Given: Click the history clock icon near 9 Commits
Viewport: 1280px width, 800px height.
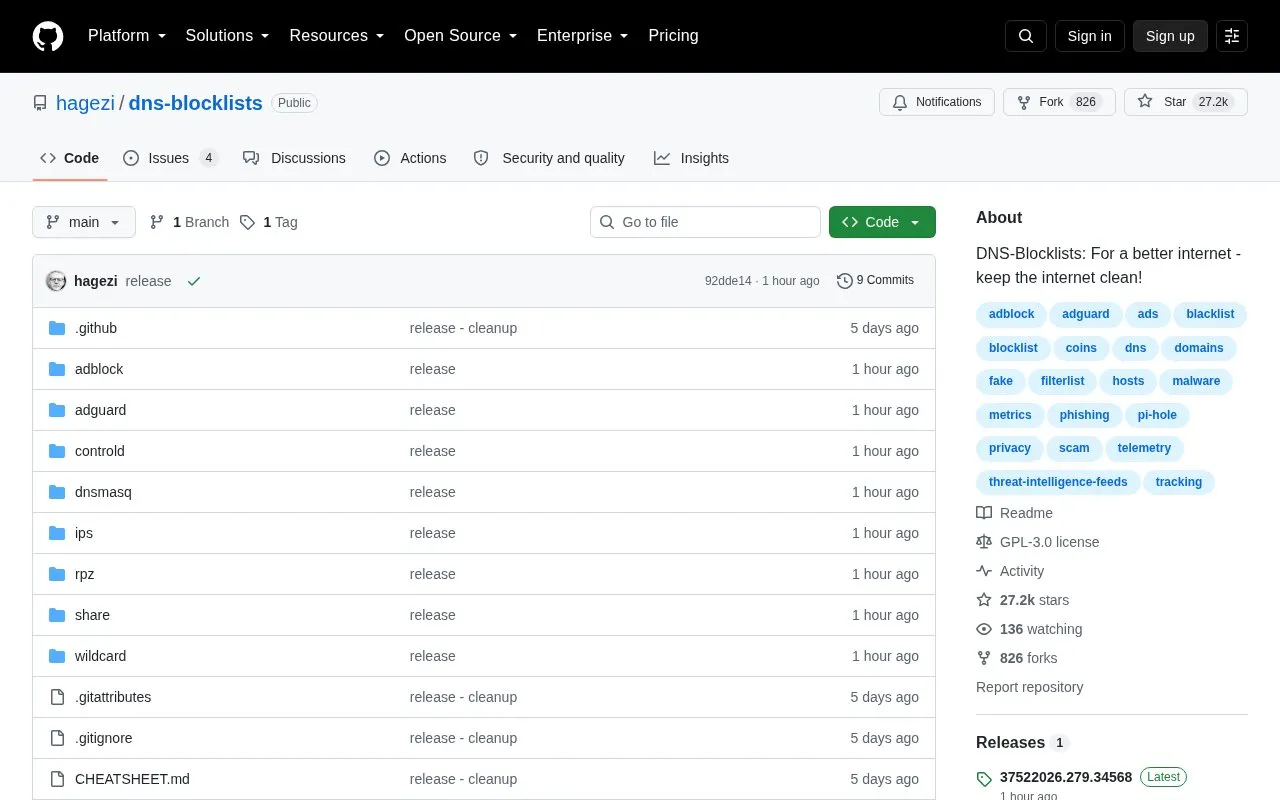Looking at the screenshot, I should pos(845,281).
